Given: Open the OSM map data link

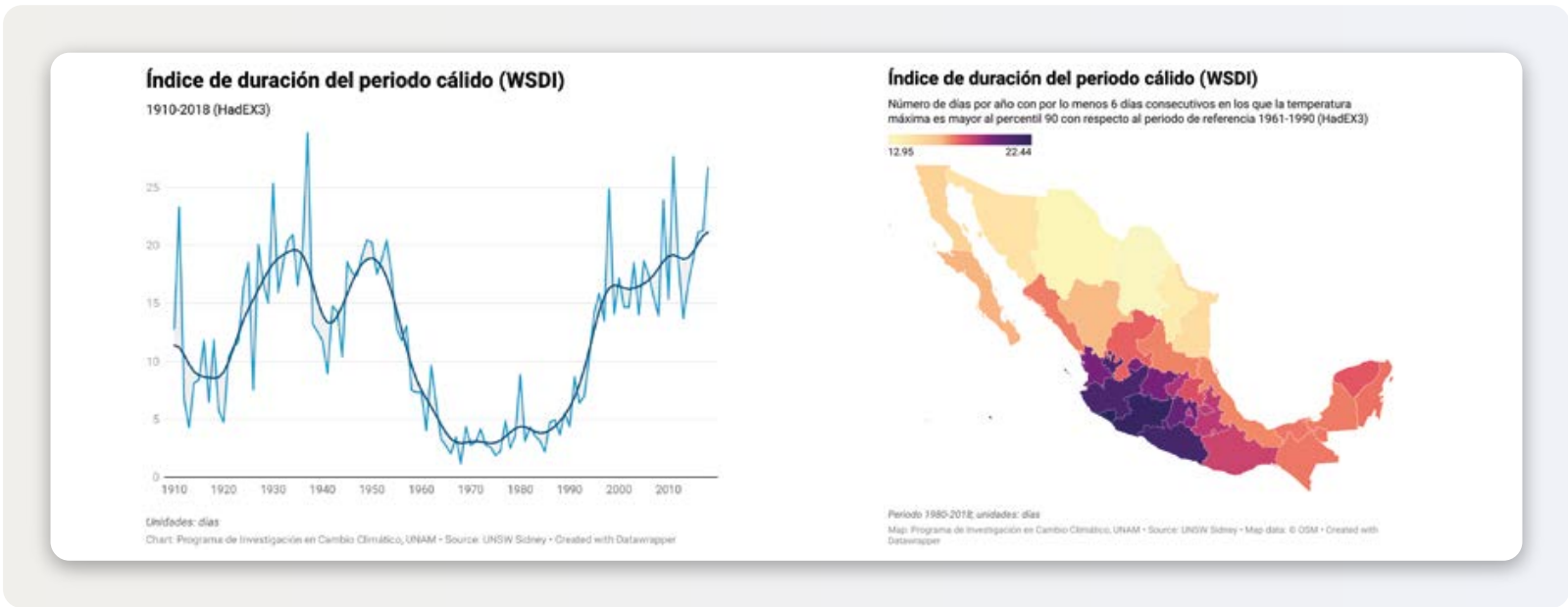Looking at the screenshot, I should click(x=1308, y=530).
